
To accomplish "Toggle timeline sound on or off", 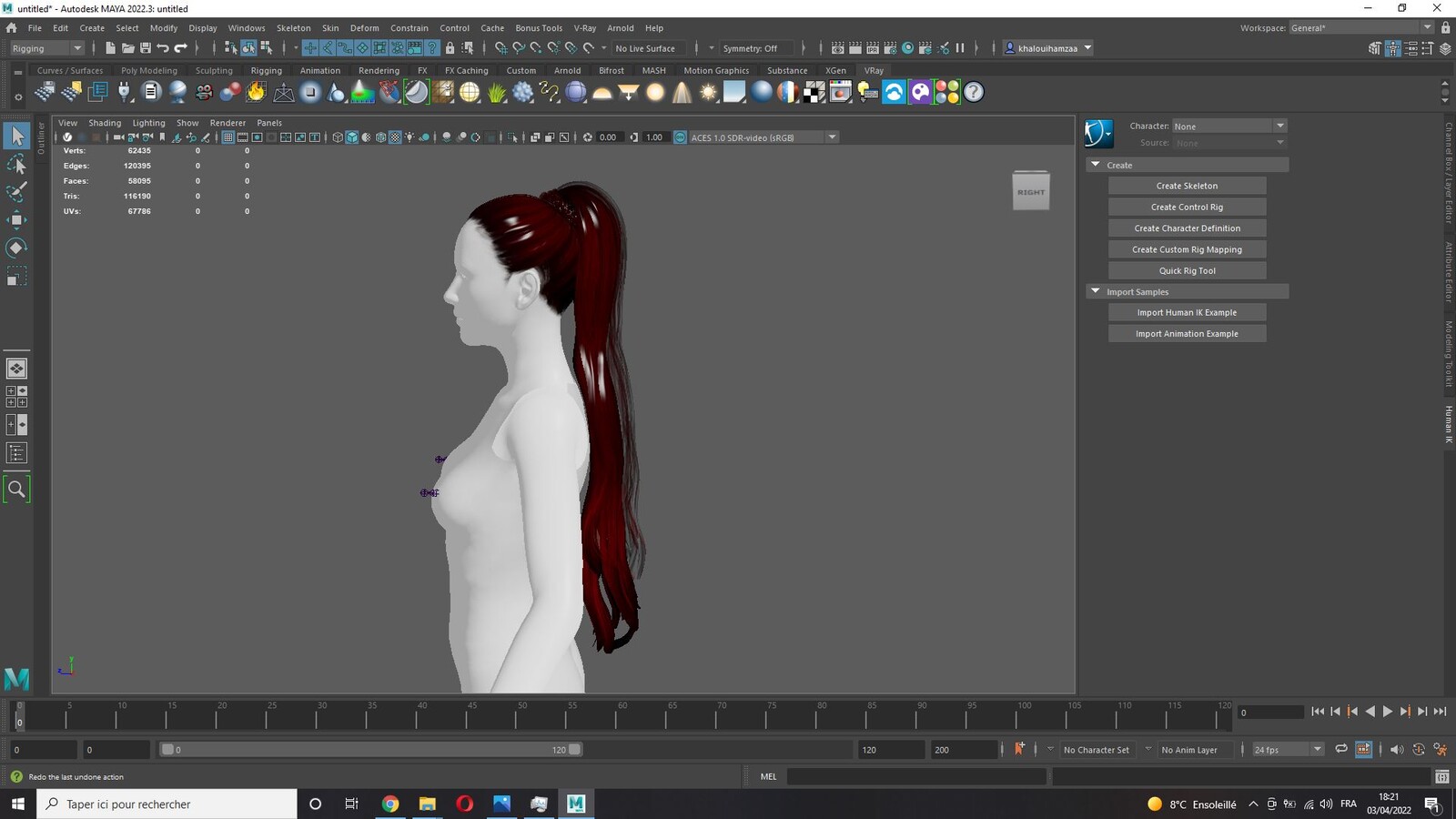I will point(1397,749).
